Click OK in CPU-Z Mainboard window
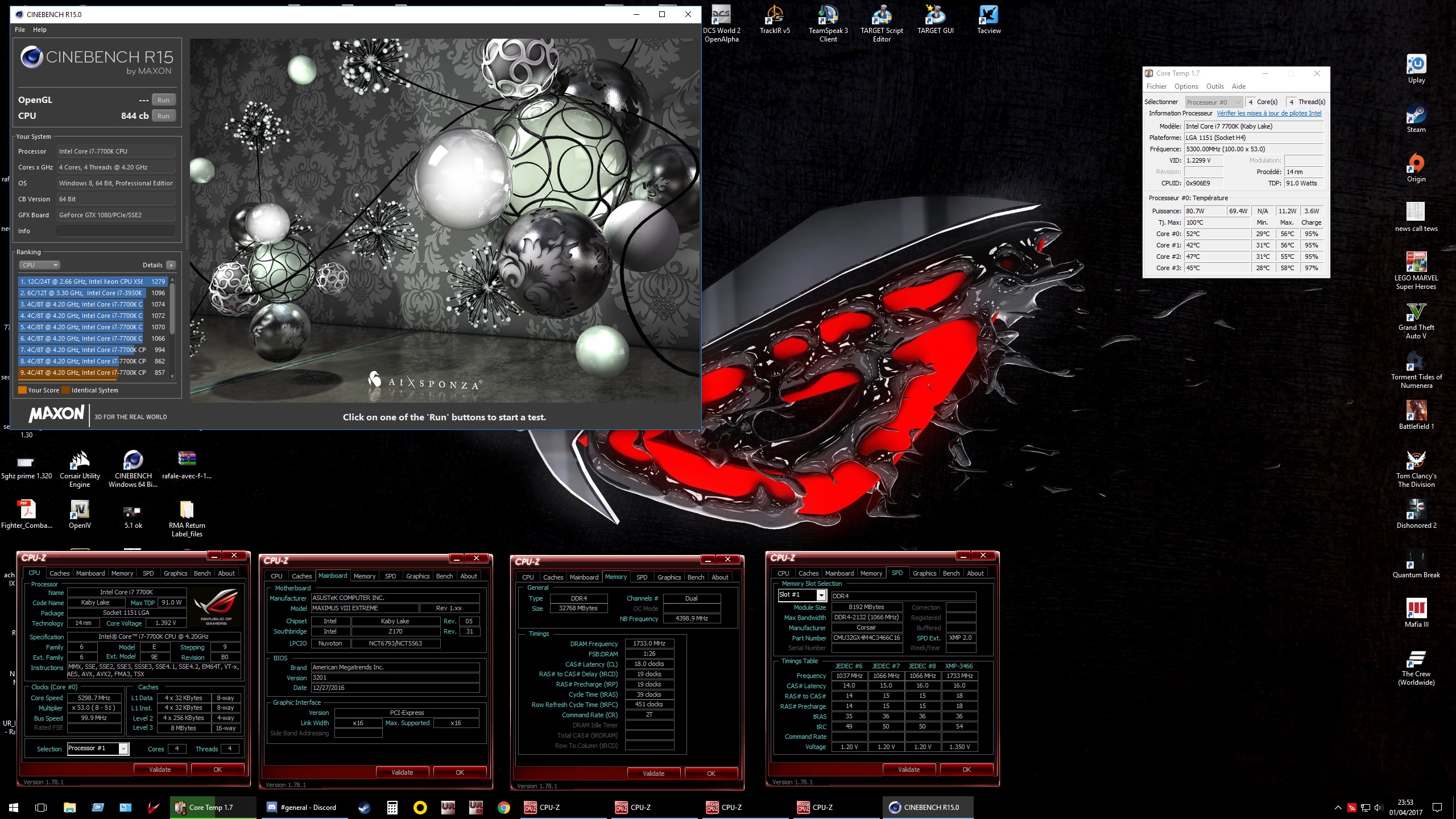 [x=460, y=772]
